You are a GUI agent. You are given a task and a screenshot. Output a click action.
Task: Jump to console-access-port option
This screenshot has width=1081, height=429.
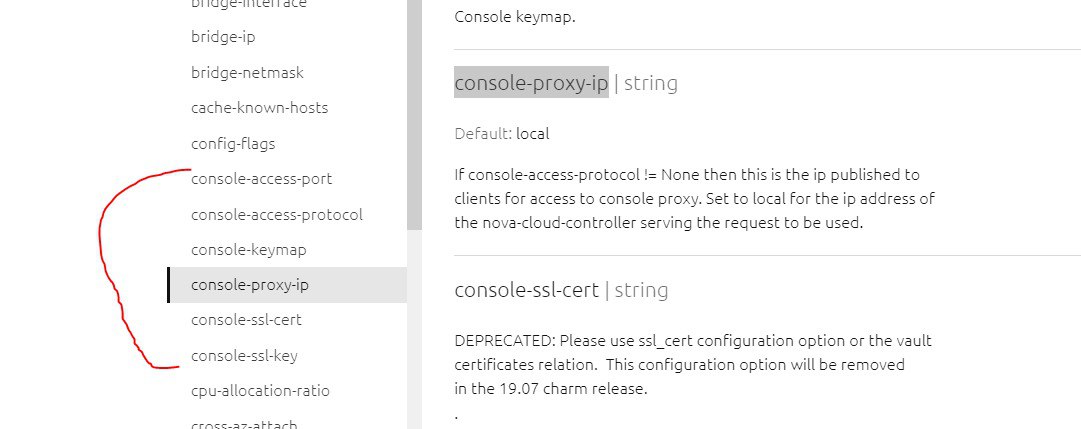(x=261, y=179)
